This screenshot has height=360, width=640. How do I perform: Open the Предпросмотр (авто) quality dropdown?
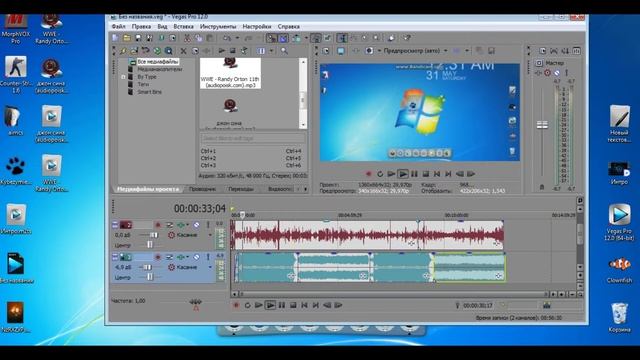(445, 51)
